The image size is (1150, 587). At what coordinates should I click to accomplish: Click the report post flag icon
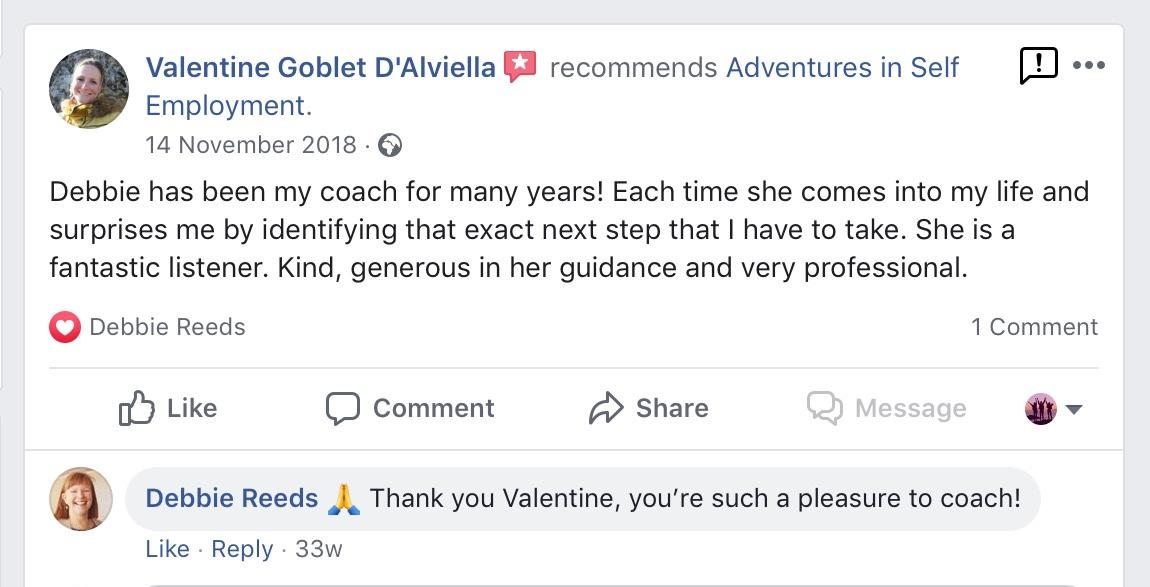pyautogui.click(x=1038, y=66)
